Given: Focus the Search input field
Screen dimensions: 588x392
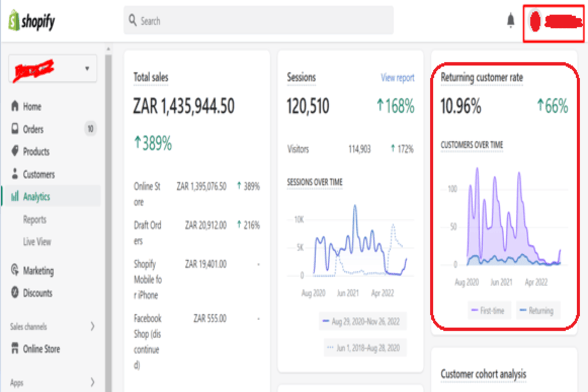Looking at the screenshot, I should (x=258, y=20).
